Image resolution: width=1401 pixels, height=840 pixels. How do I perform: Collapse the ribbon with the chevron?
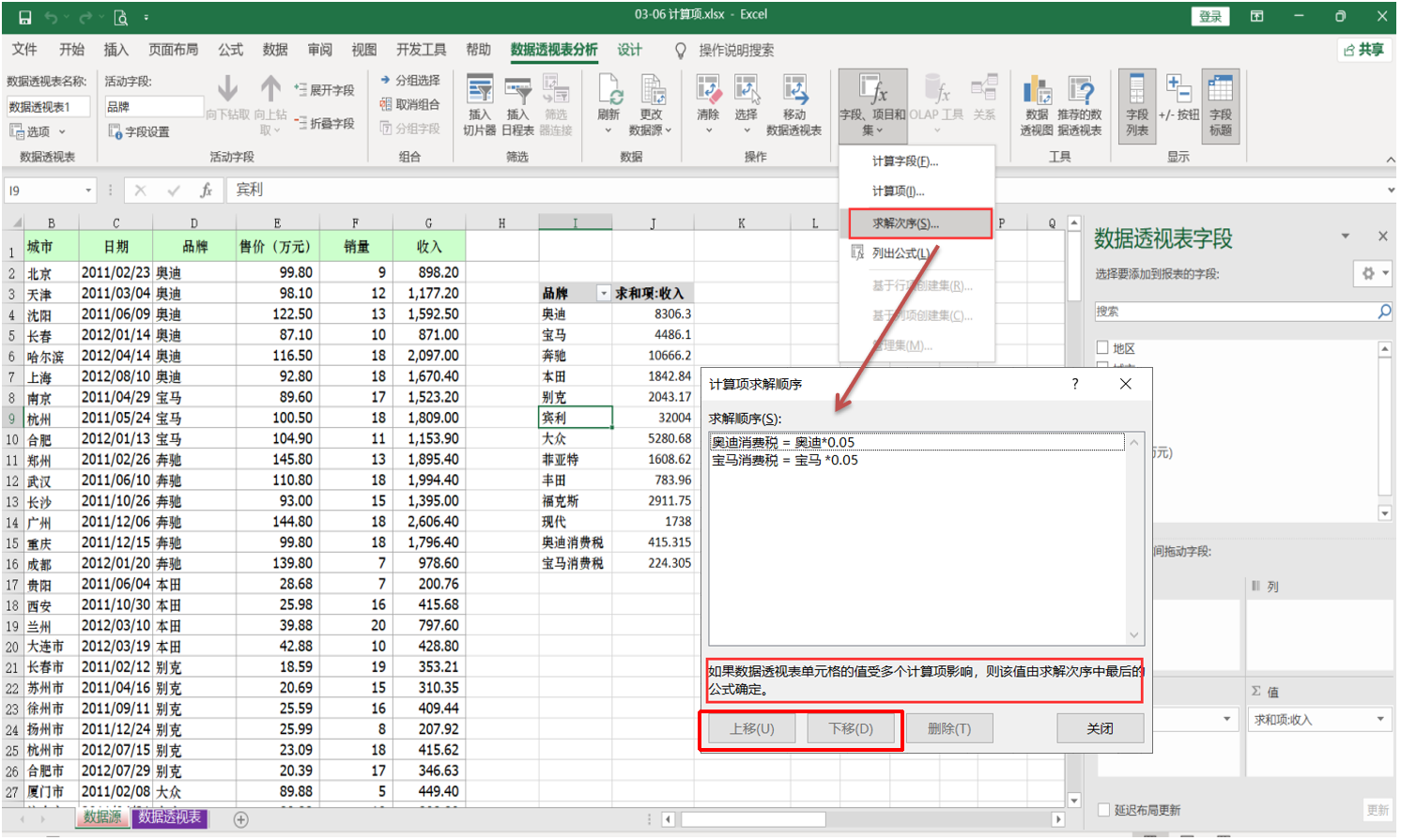tap(1391, 160)
